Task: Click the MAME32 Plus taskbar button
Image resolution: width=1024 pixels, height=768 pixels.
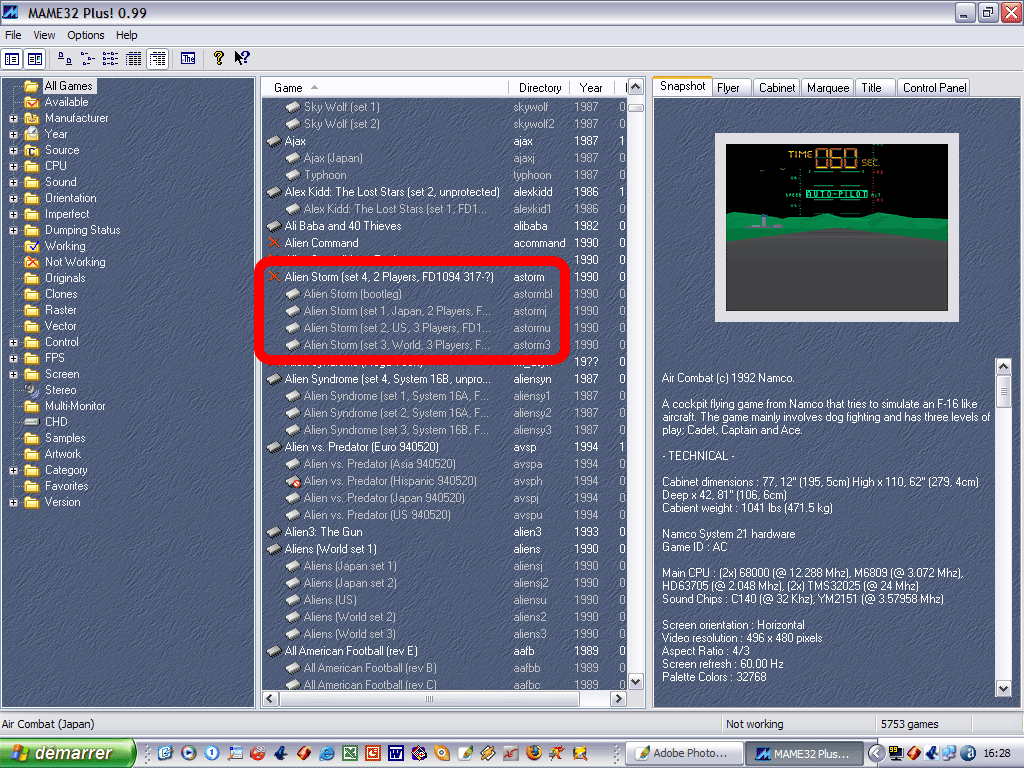Action: (804, 754)
